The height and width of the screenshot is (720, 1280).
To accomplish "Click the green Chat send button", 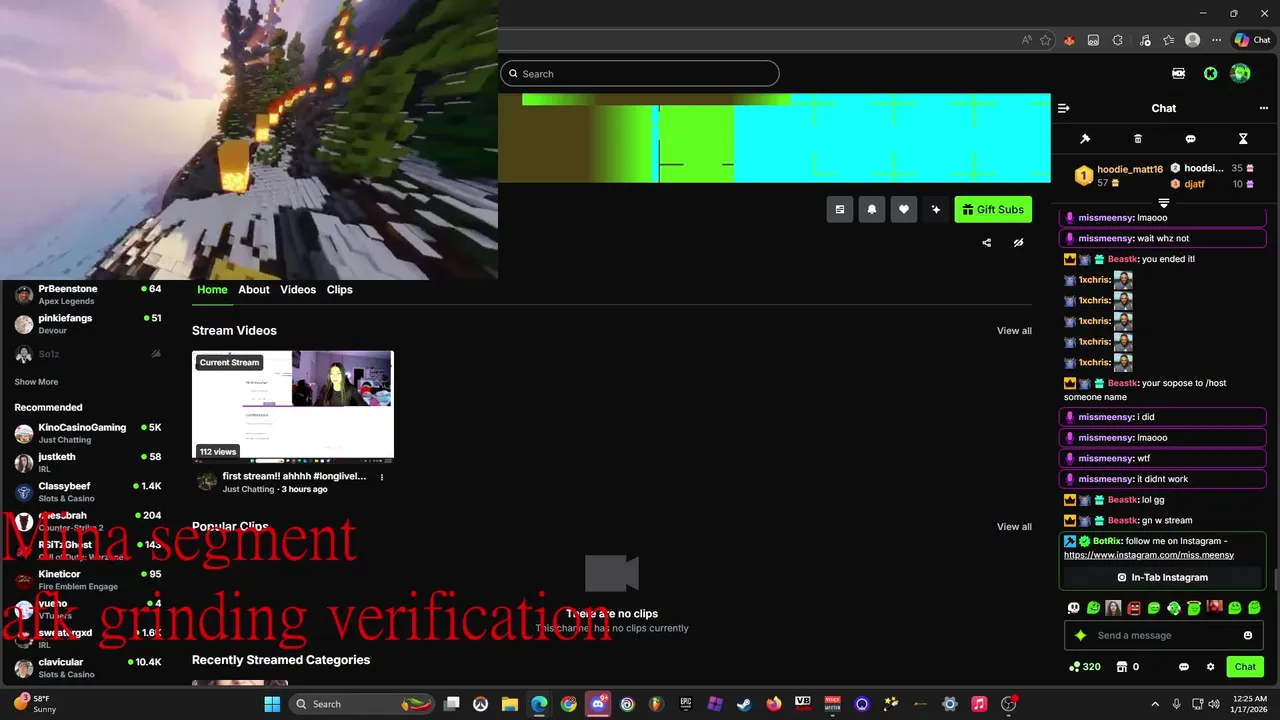I will [1245, 667].
